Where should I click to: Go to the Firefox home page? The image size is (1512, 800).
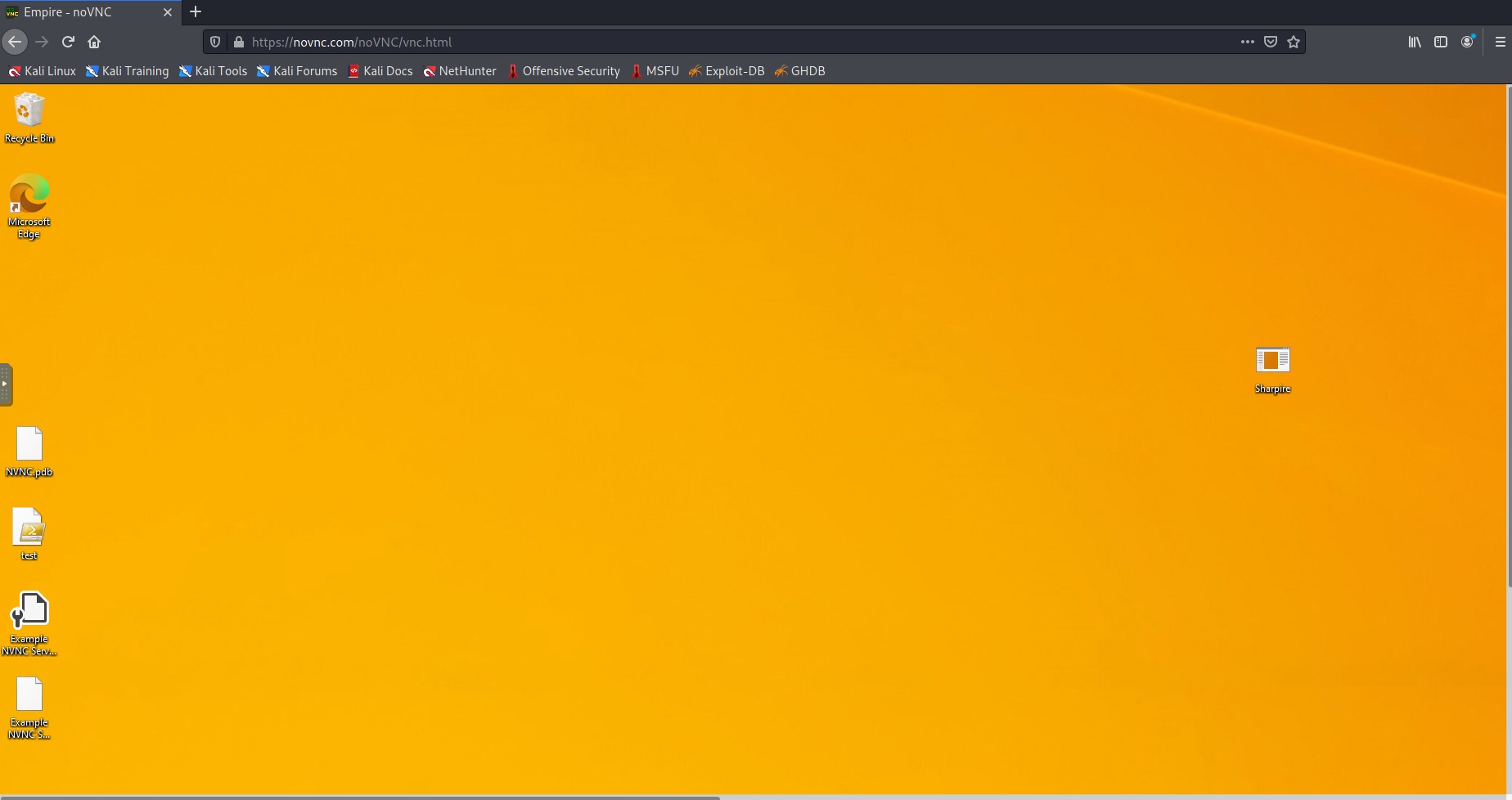tap(94, 42)
